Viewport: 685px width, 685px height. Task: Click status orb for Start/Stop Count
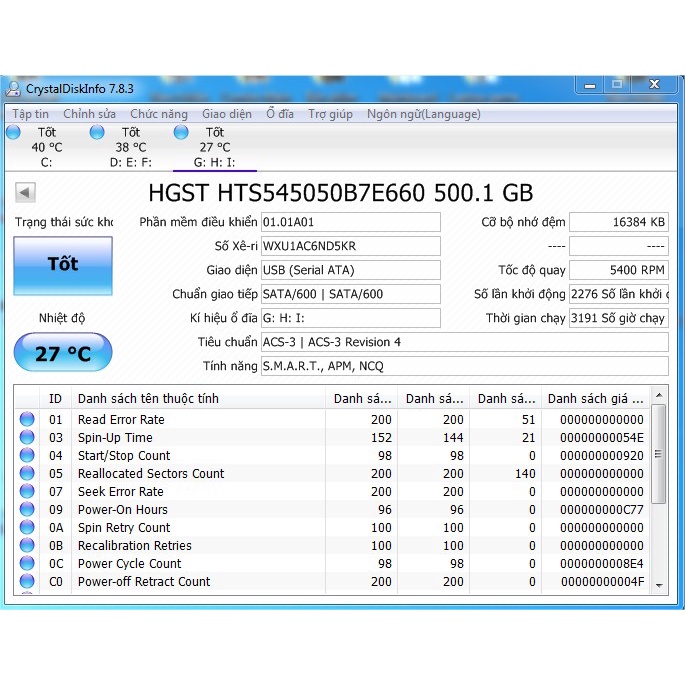tap(27, 455)
